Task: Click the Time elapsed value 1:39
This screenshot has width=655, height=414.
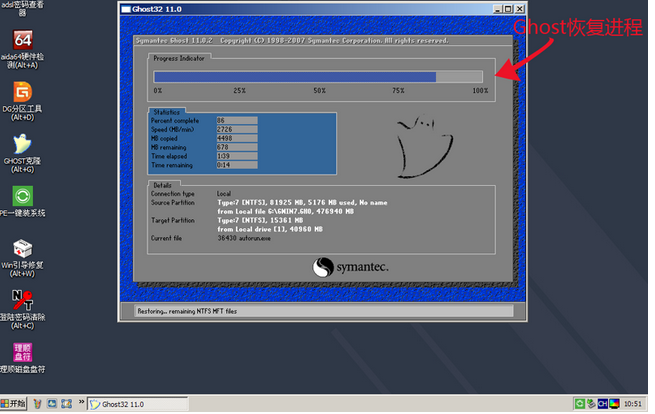Action: 237,156
